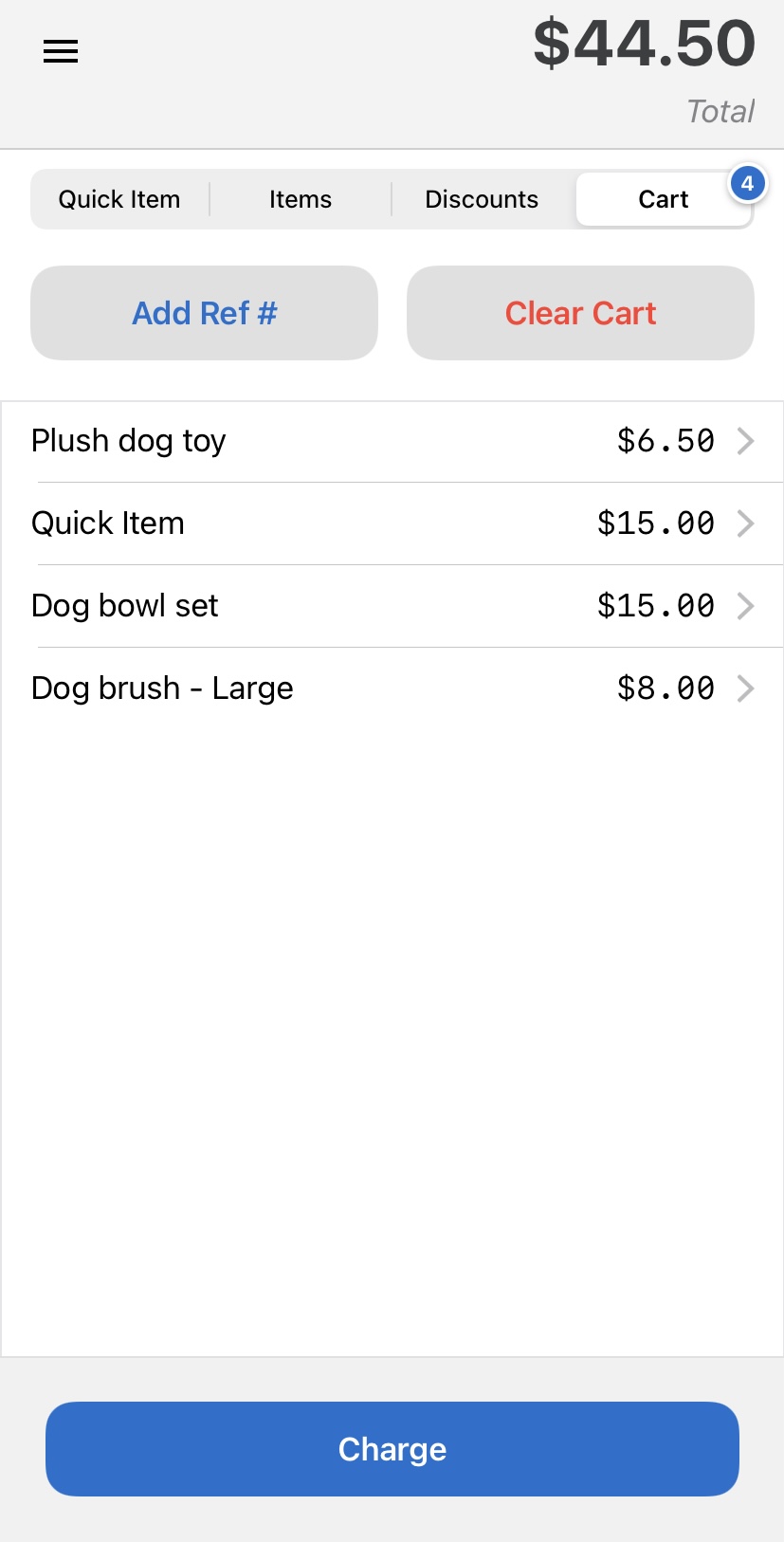Tap the Clear Cart button
The width and height of the screenshot is (784, 1542).
[x=580, y=313]
